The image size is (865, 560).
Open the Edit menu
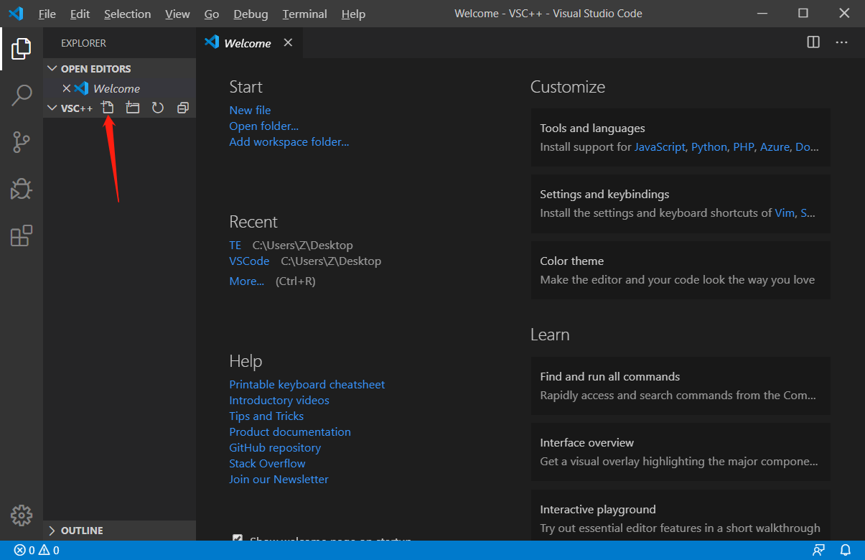pyautogui.click(x=80, y=14)
